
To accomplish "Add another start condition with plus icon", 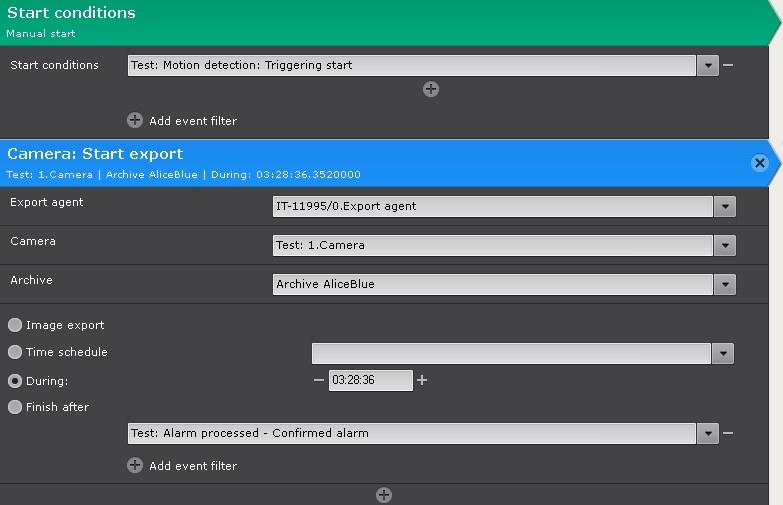I will (431, 89).
